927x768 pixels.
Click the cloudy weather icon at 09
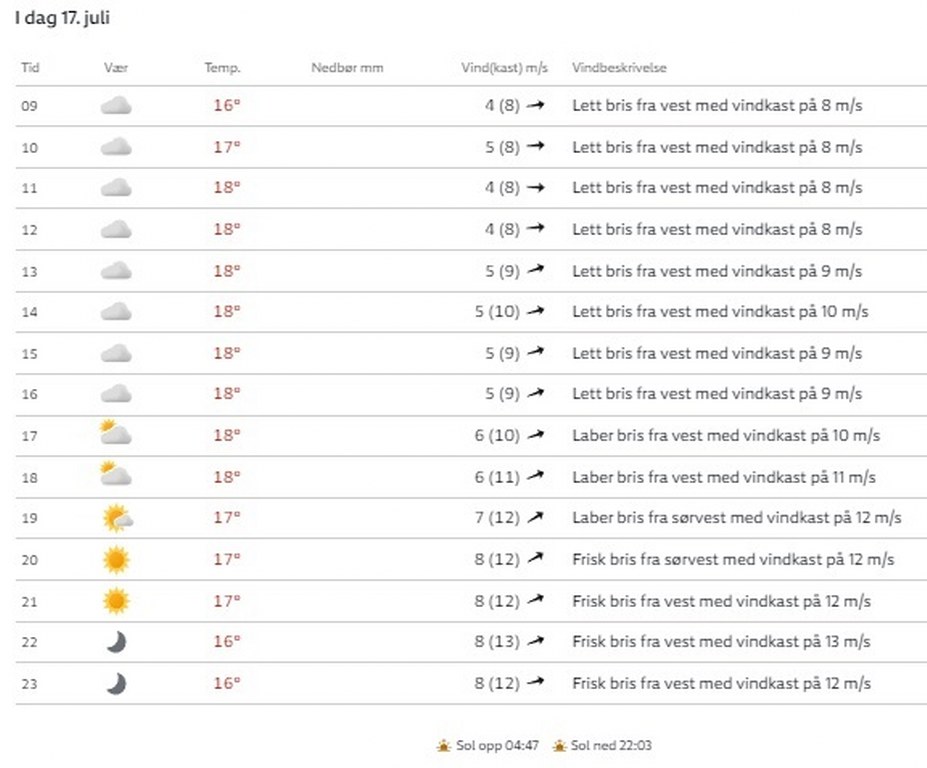click(x=116, y=106)
